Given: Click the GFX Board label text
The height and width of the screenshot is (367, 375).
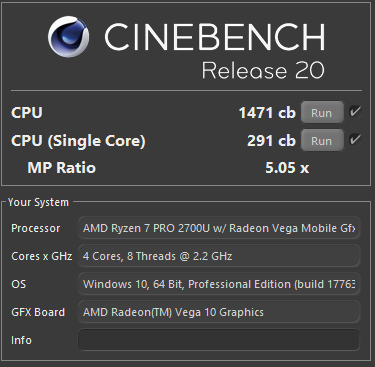Looking at the screenshot, I should click(x=38, y=312).
